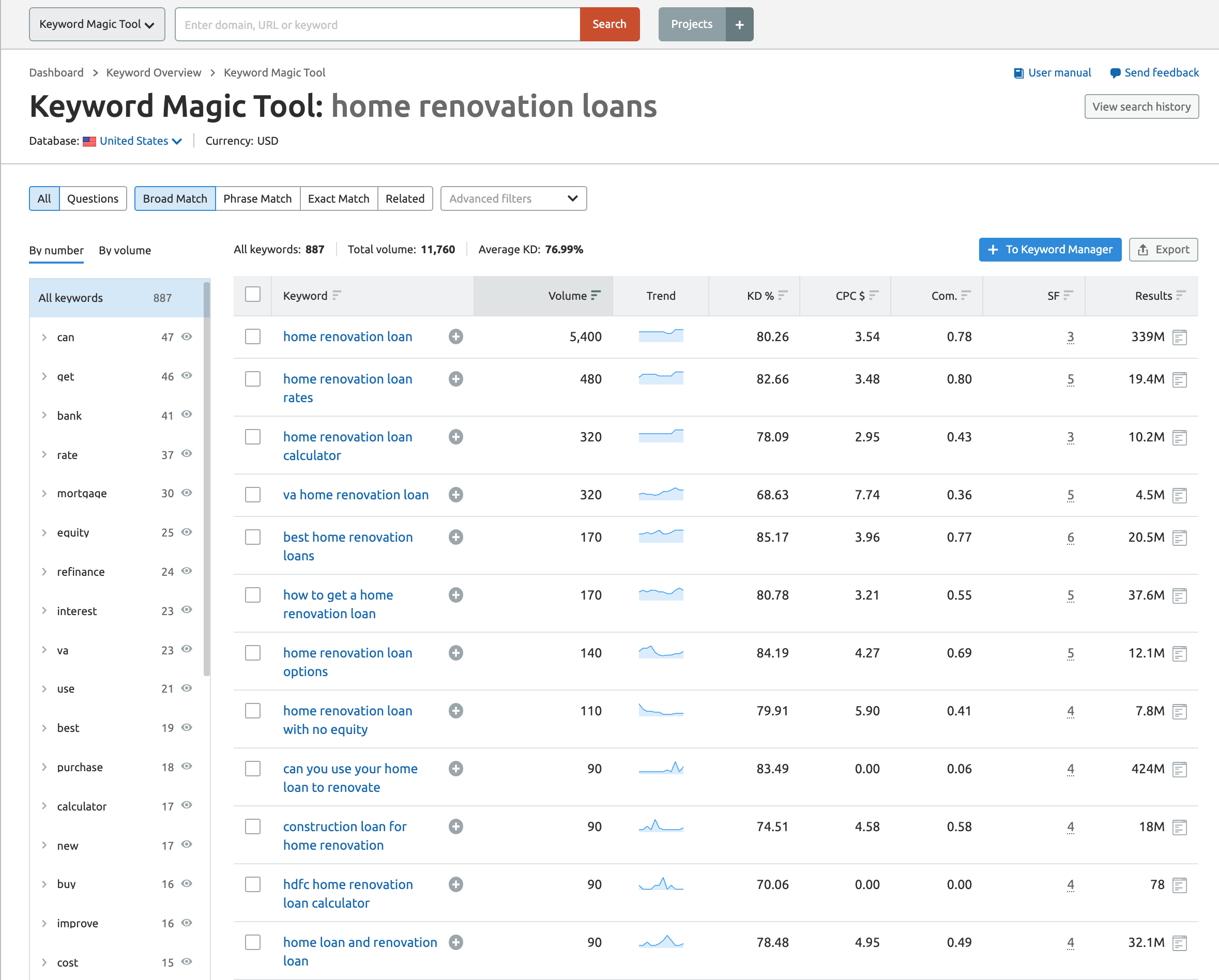The height and width of the screenshot is (980, 1219).
Task: Toggle eye icon for the 'calculator' group
Action: [187, 805]
